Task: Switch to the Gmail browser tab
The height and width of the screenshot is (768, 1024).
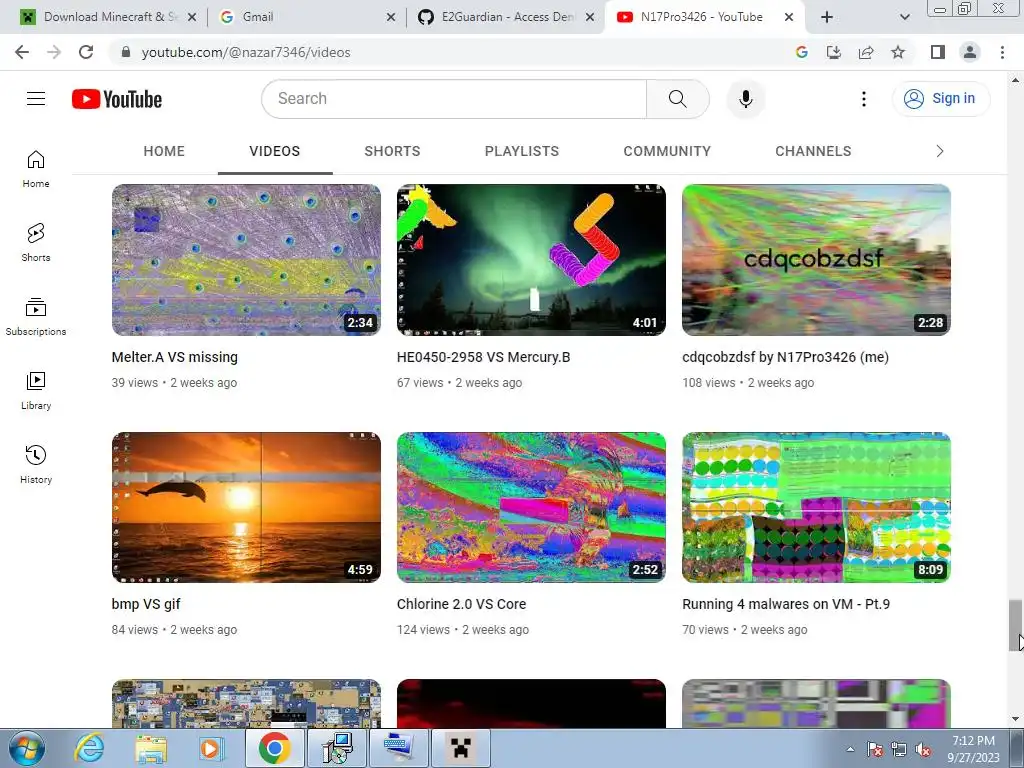Action: pos(308,17)
